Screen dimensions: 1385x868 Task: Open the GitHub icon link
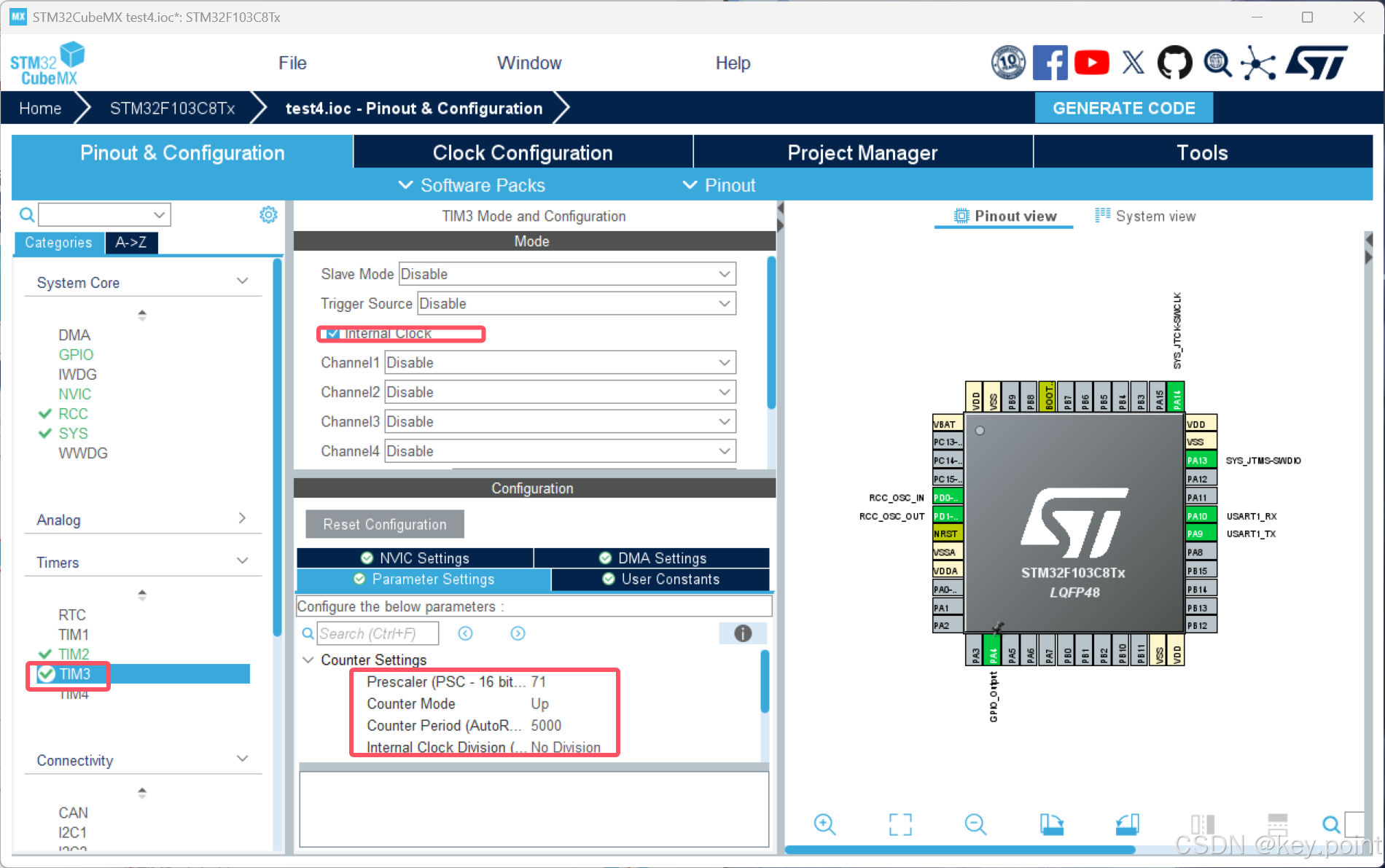click(1174, 63)
